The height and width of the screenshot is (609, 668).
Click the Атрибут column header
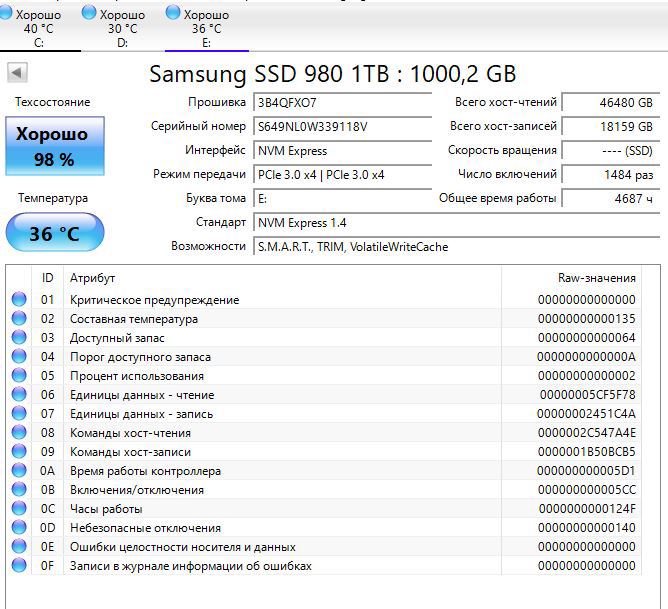tap(282, 278)
